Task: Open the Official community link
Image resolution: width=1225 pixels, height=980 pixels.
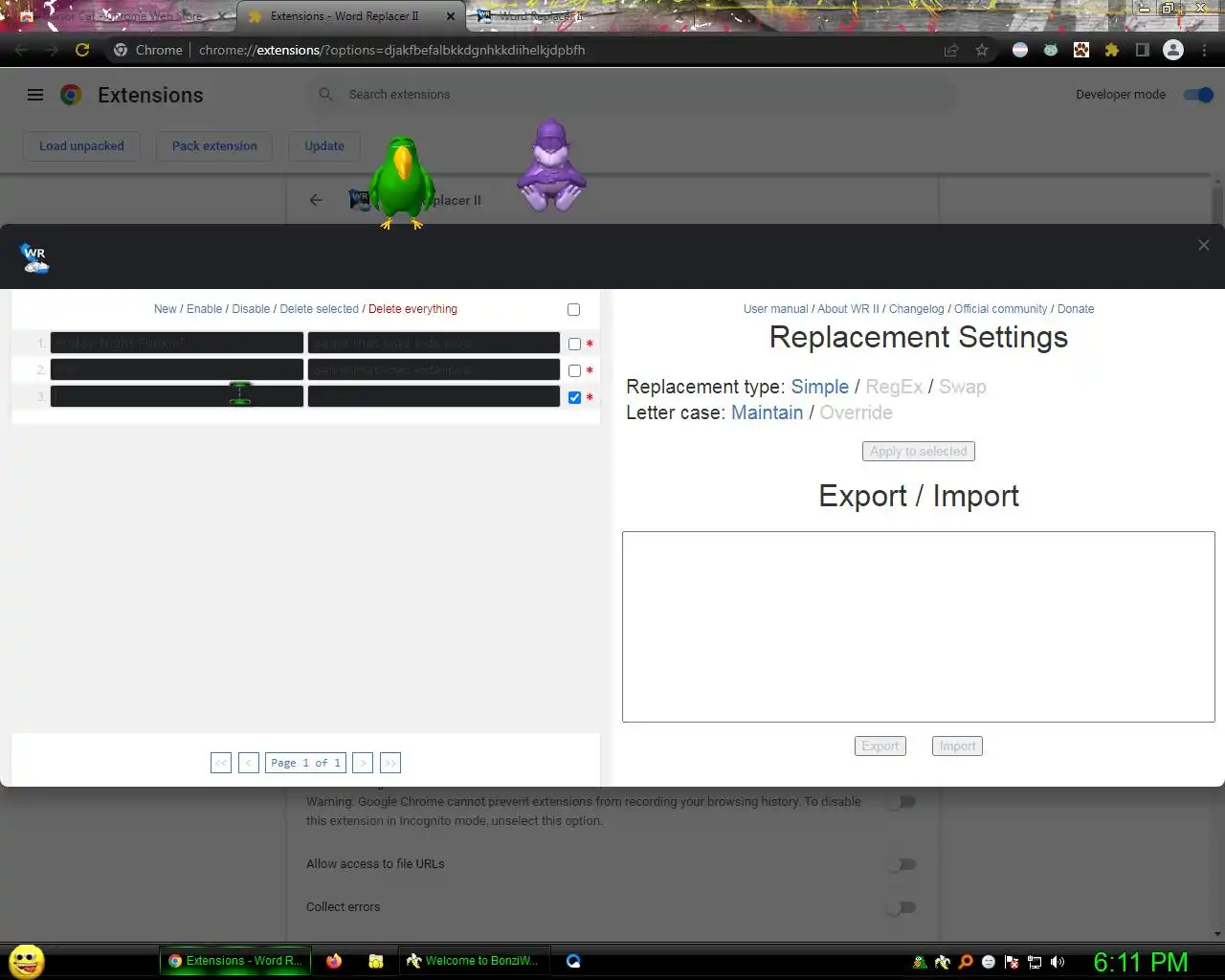Action: coord(1000,309)
